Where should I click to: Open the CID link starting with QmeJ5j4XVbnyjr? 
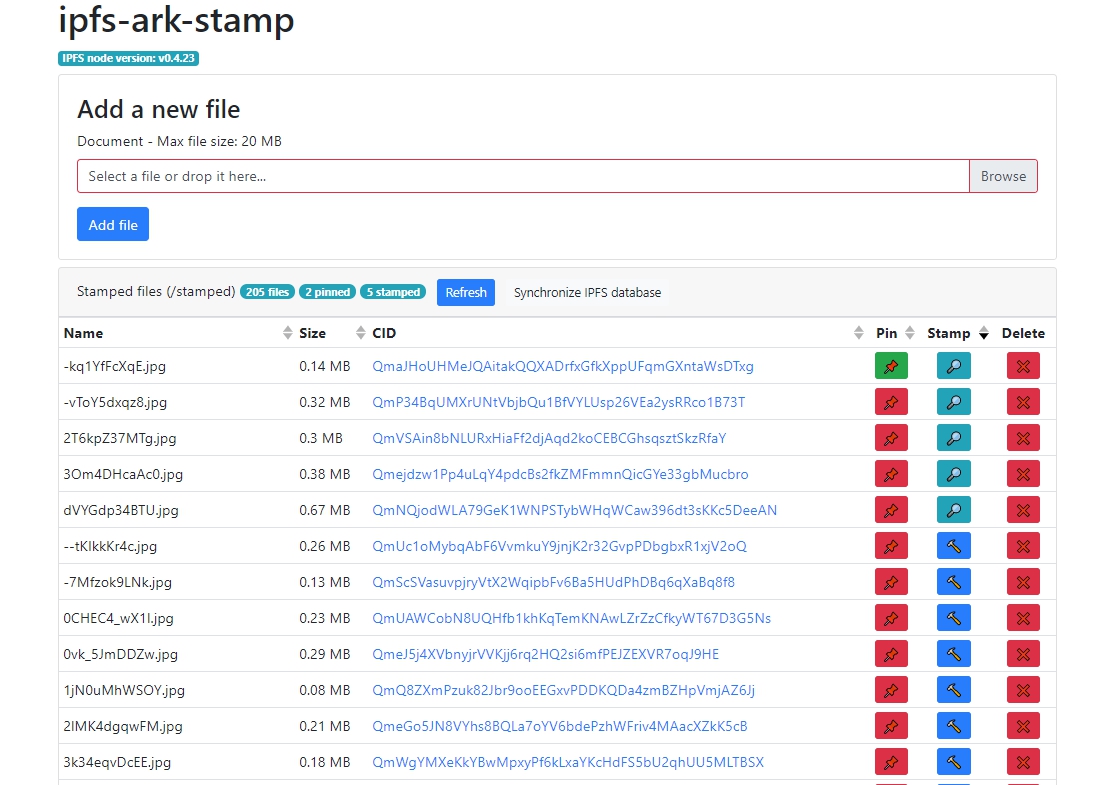tap(545, 653)
